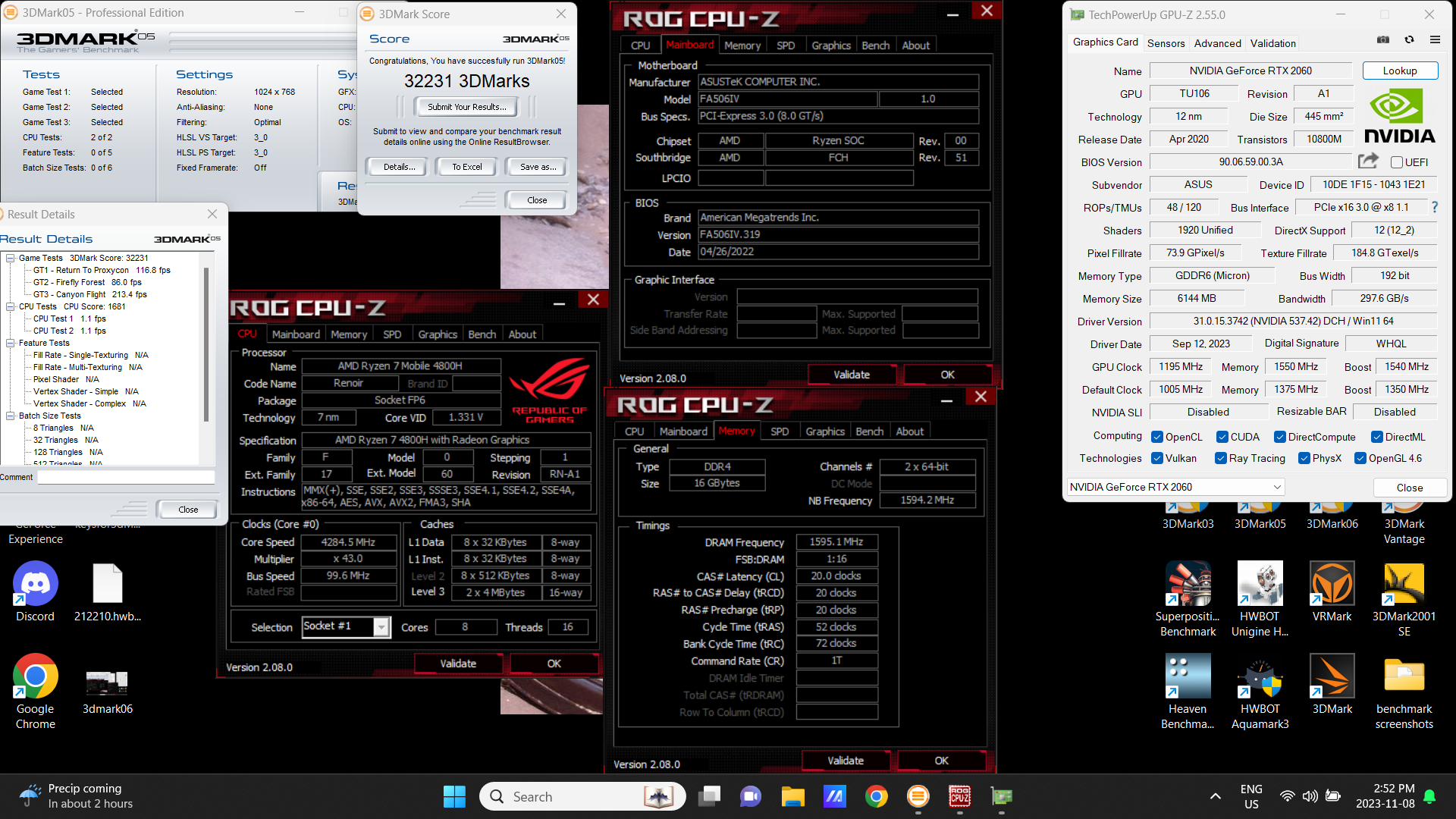
Task: Open the 3DMark desktop shortcut
Action: pos(1332,685)
